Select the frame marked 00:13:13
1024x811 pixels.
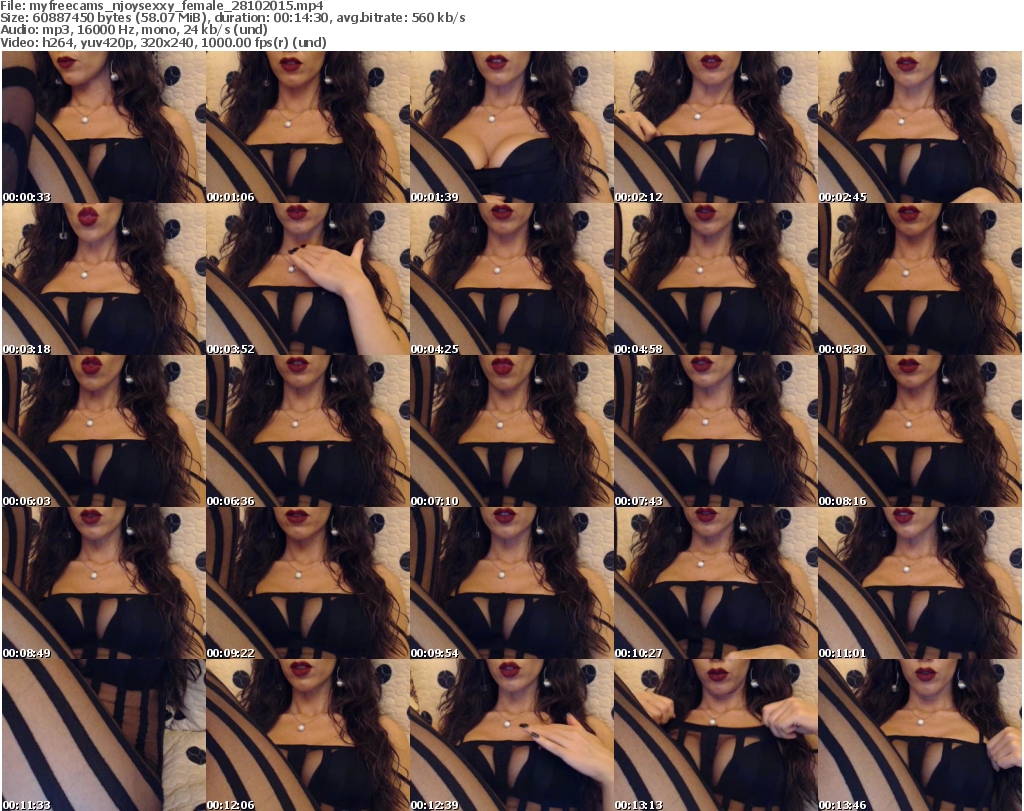point(716,735)
